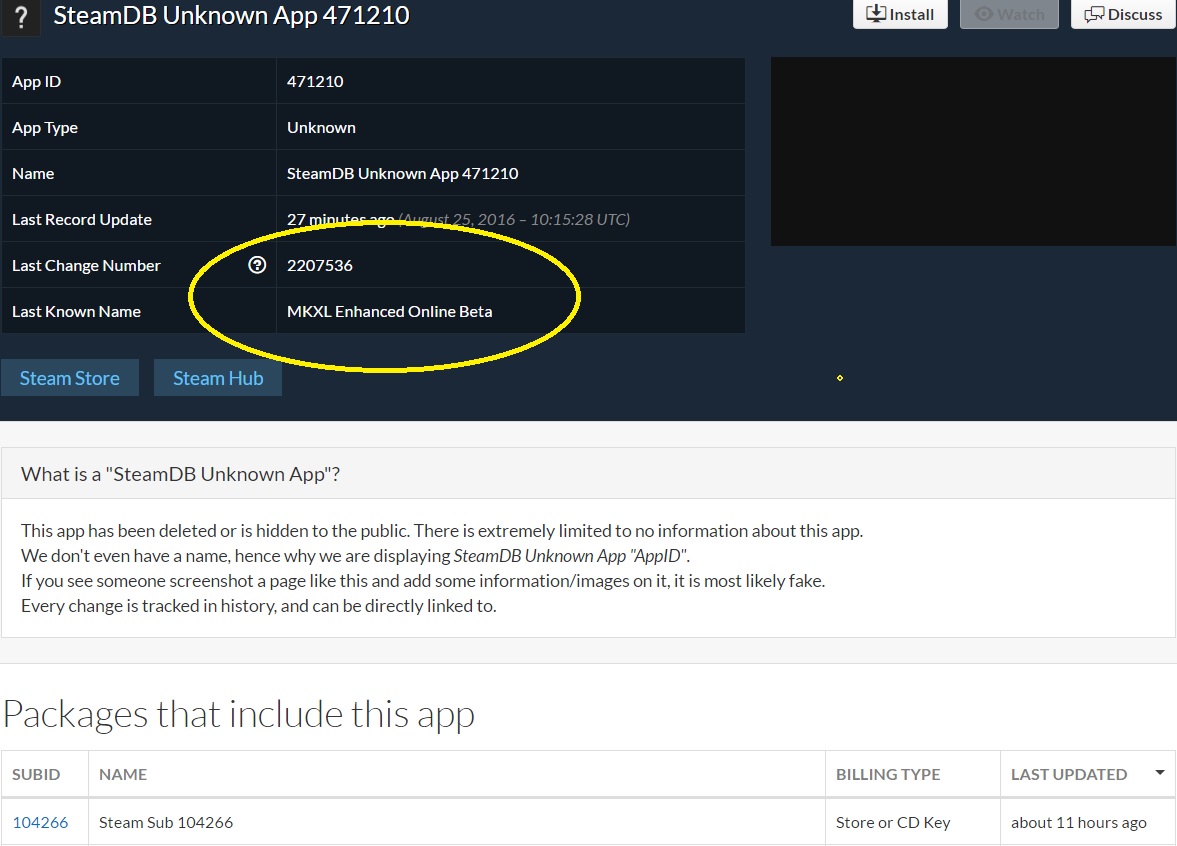Toggle the Watch button with eye icon

[1009, 14]
